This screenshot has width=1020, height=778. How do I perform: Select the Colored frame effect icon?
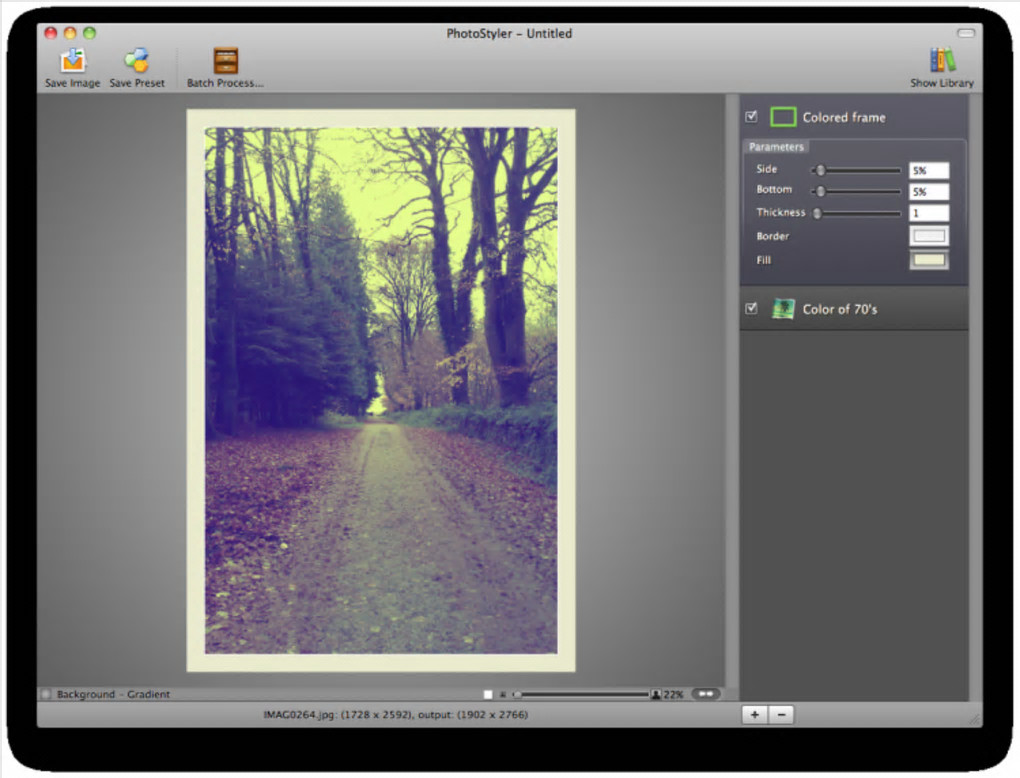[783, 117]
